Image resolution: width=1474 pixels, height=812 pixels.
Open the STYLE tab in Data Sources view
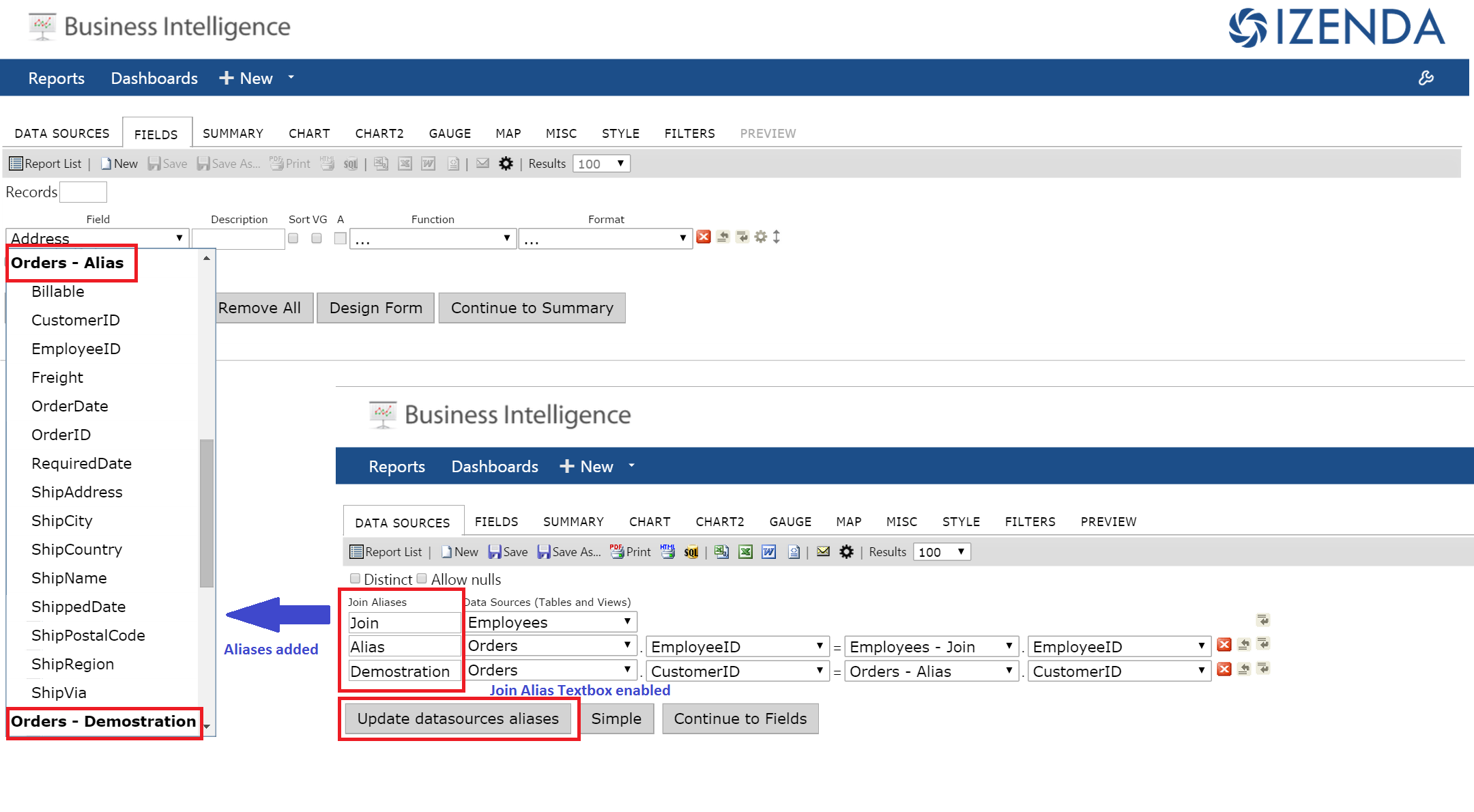tap(961, 522)
